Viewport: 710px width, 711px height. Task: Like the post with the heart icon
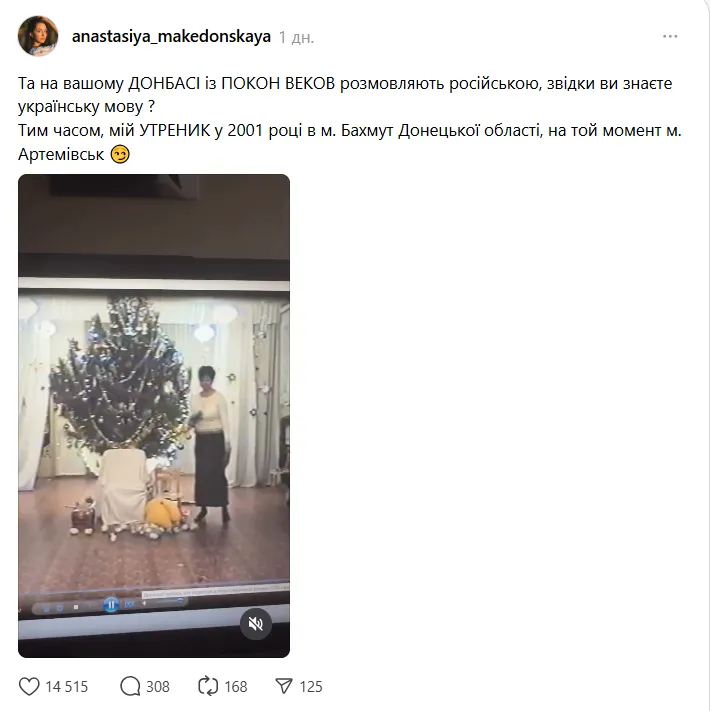(29, 687)
